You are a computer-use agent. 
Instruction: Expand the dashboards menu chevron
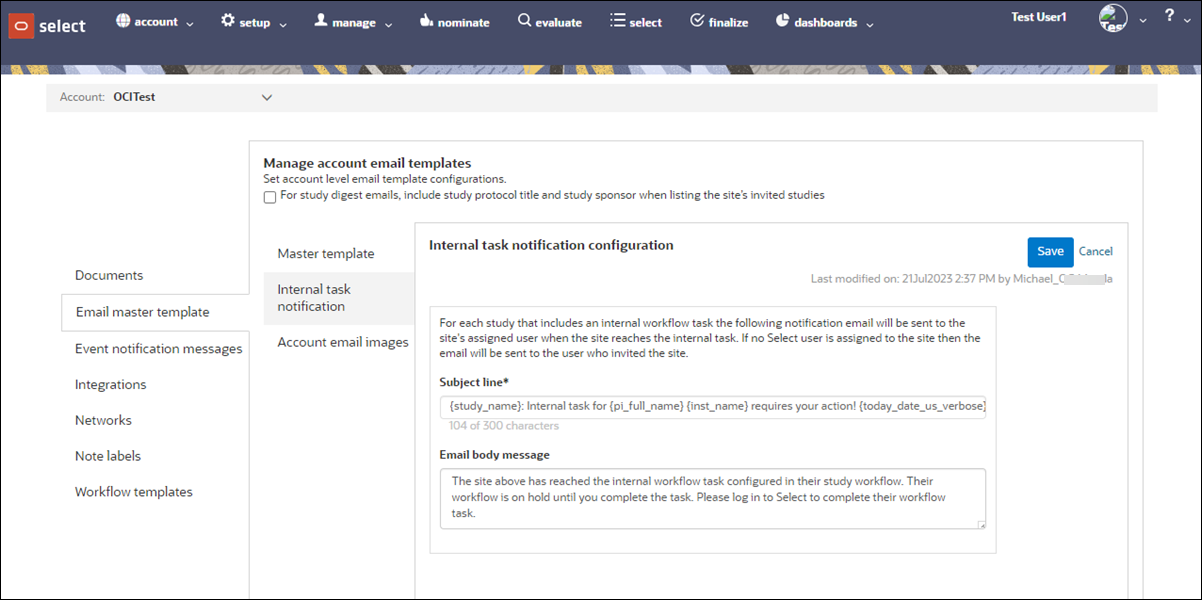(870, 24)
